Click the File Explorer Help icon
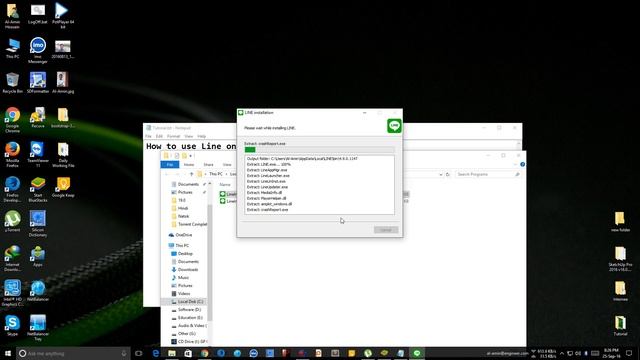The image size is (640, 360). tap(522, 164)
